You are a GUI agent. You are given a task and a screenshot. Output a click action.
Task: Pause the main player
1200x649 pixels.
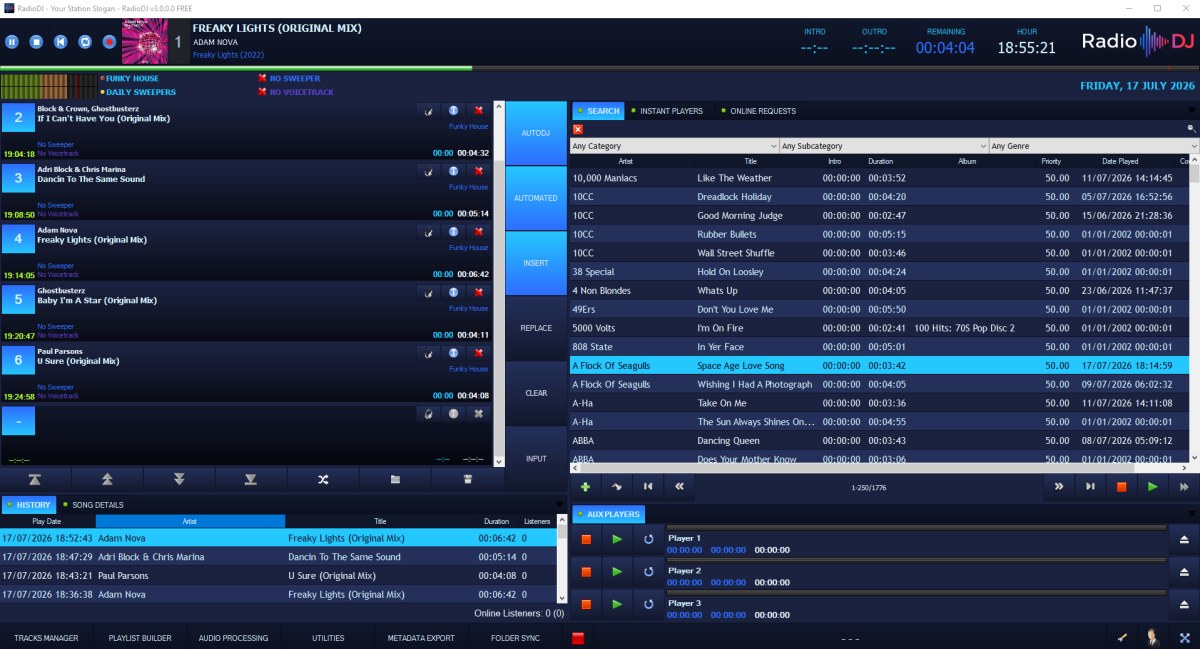[x=12, y=42]
